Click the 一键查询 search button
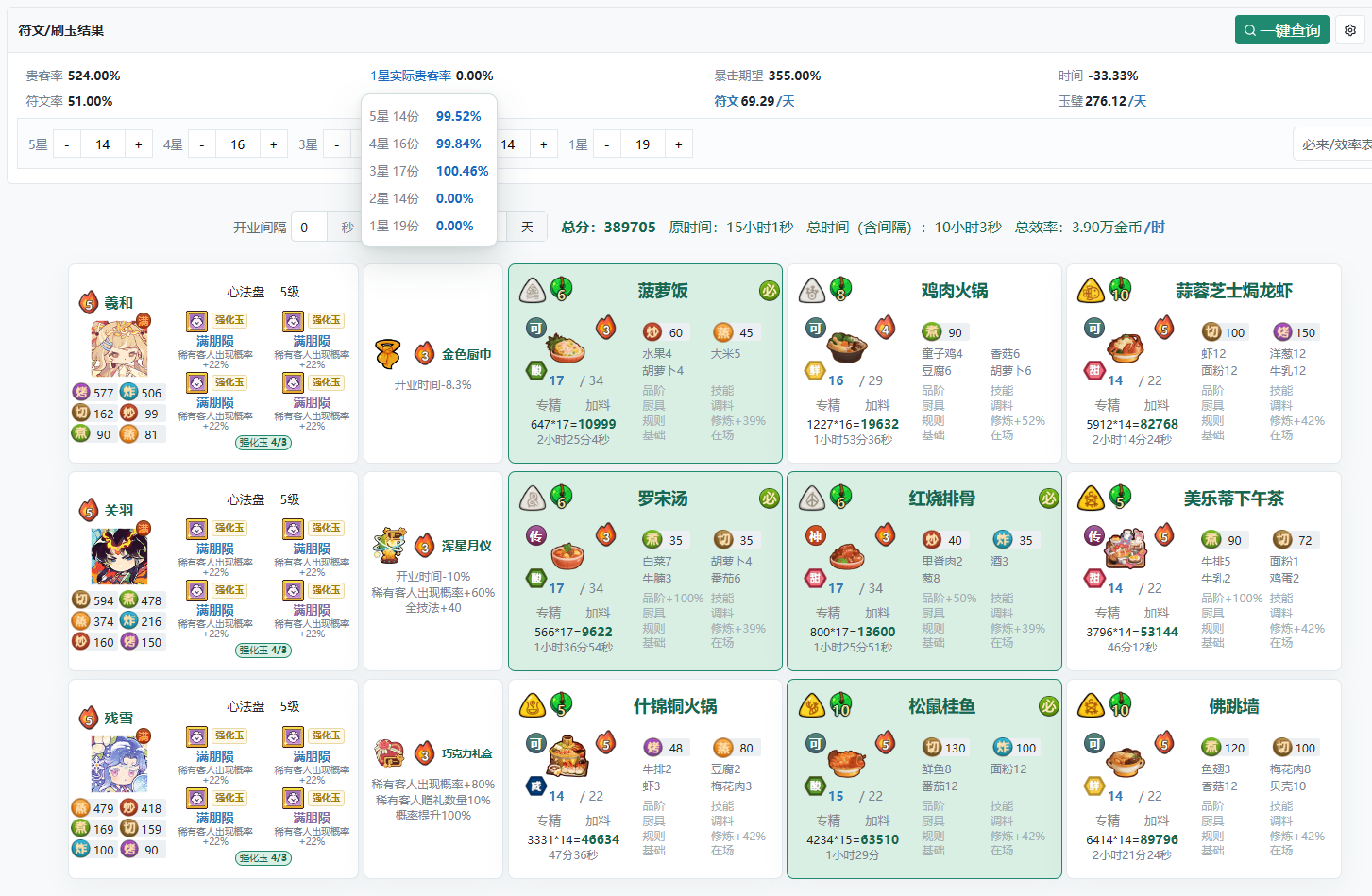This screenshot has width=1372, height=896. [1281, 30]
